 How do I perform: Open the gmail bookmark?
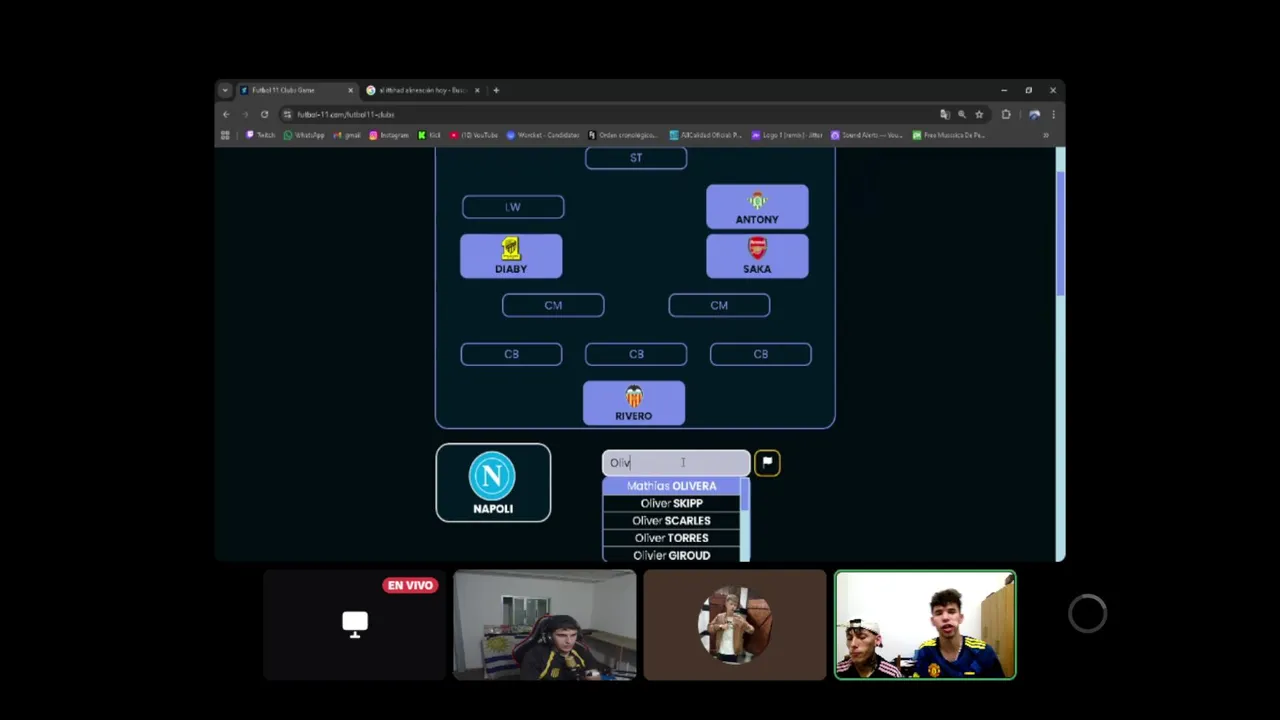(348, 135)
